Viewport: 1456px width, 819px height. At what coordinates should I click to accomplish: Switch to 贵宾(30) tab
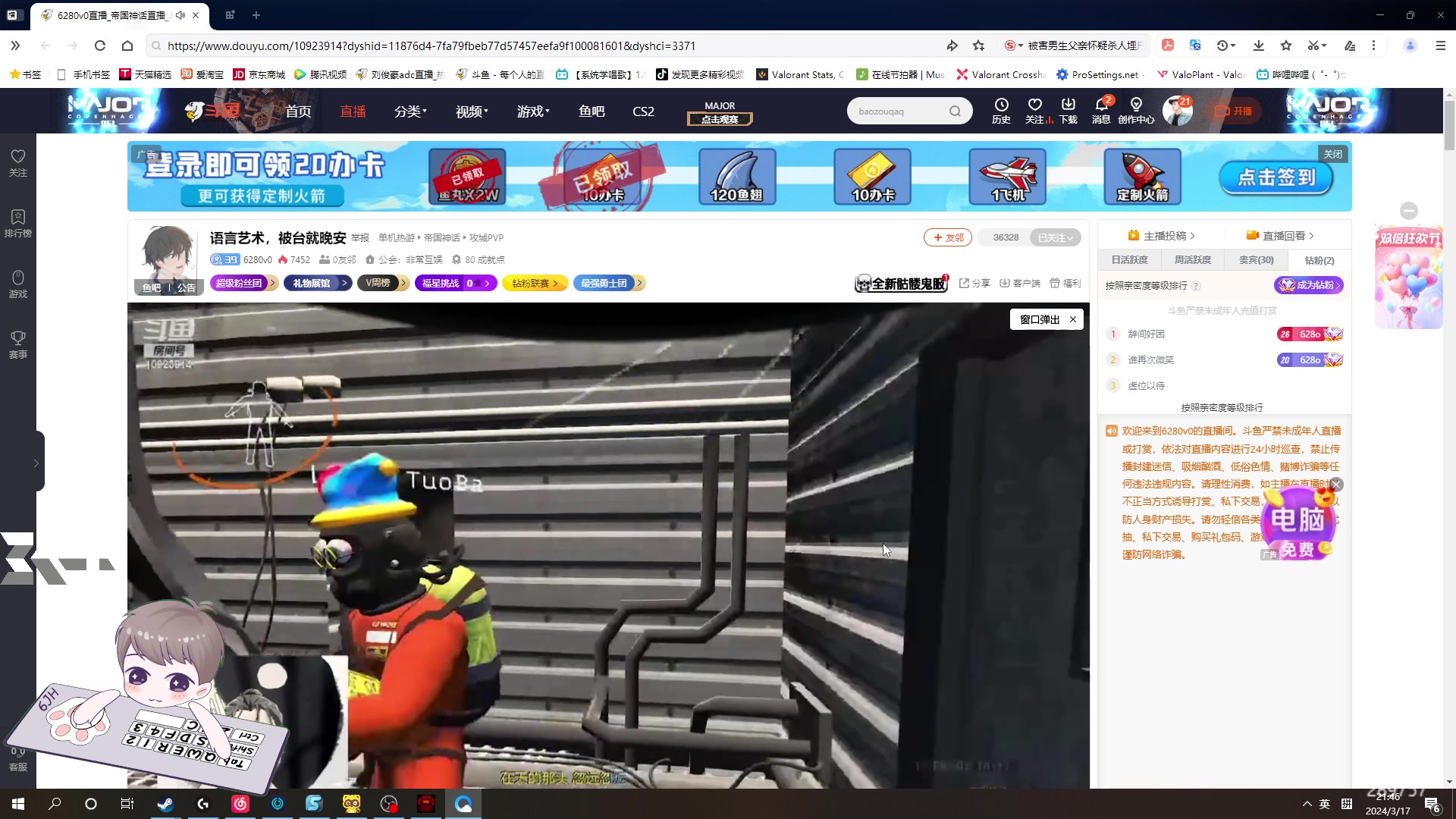(x=1257, y=260)
